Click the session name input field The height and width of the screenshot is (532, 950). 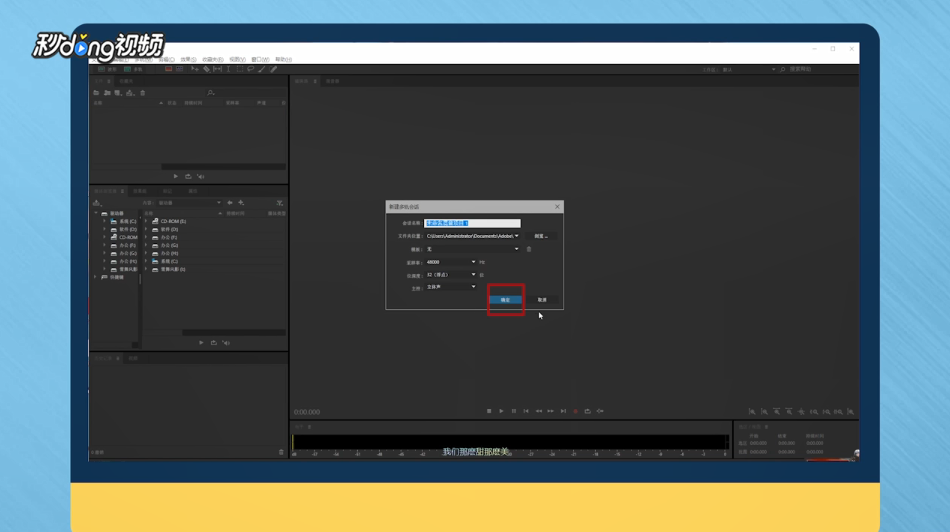coord(472,223)
